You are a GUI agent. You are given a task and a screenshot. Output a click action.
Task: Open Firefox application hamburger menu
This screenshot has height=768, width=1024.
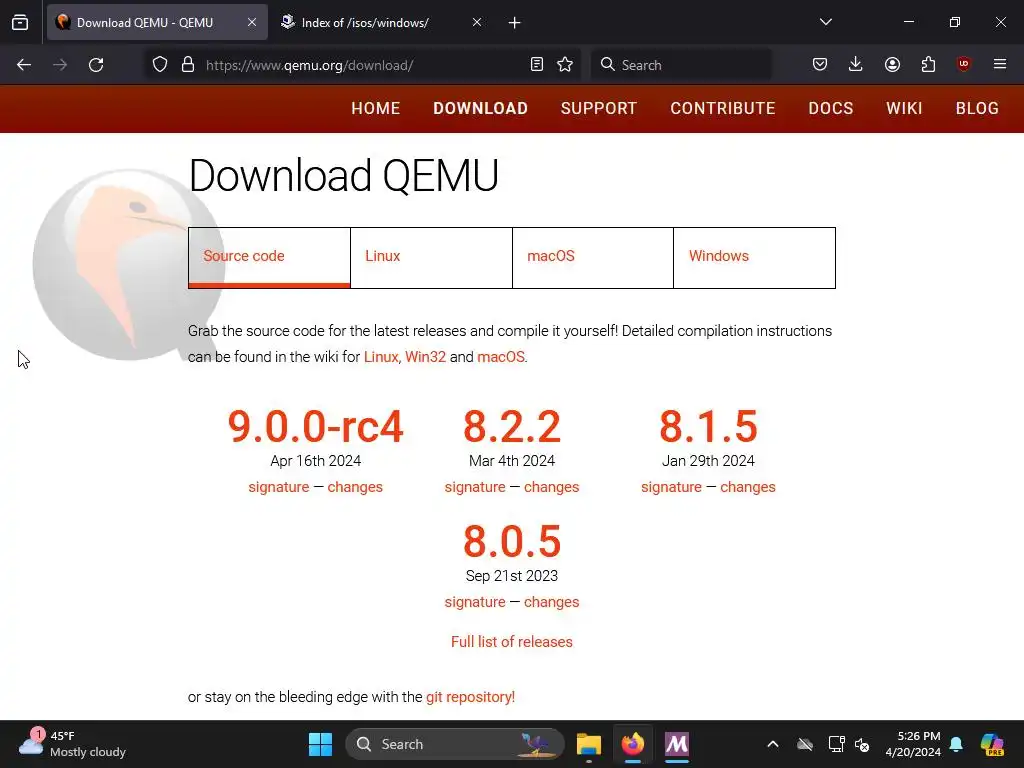(1000, 64)
